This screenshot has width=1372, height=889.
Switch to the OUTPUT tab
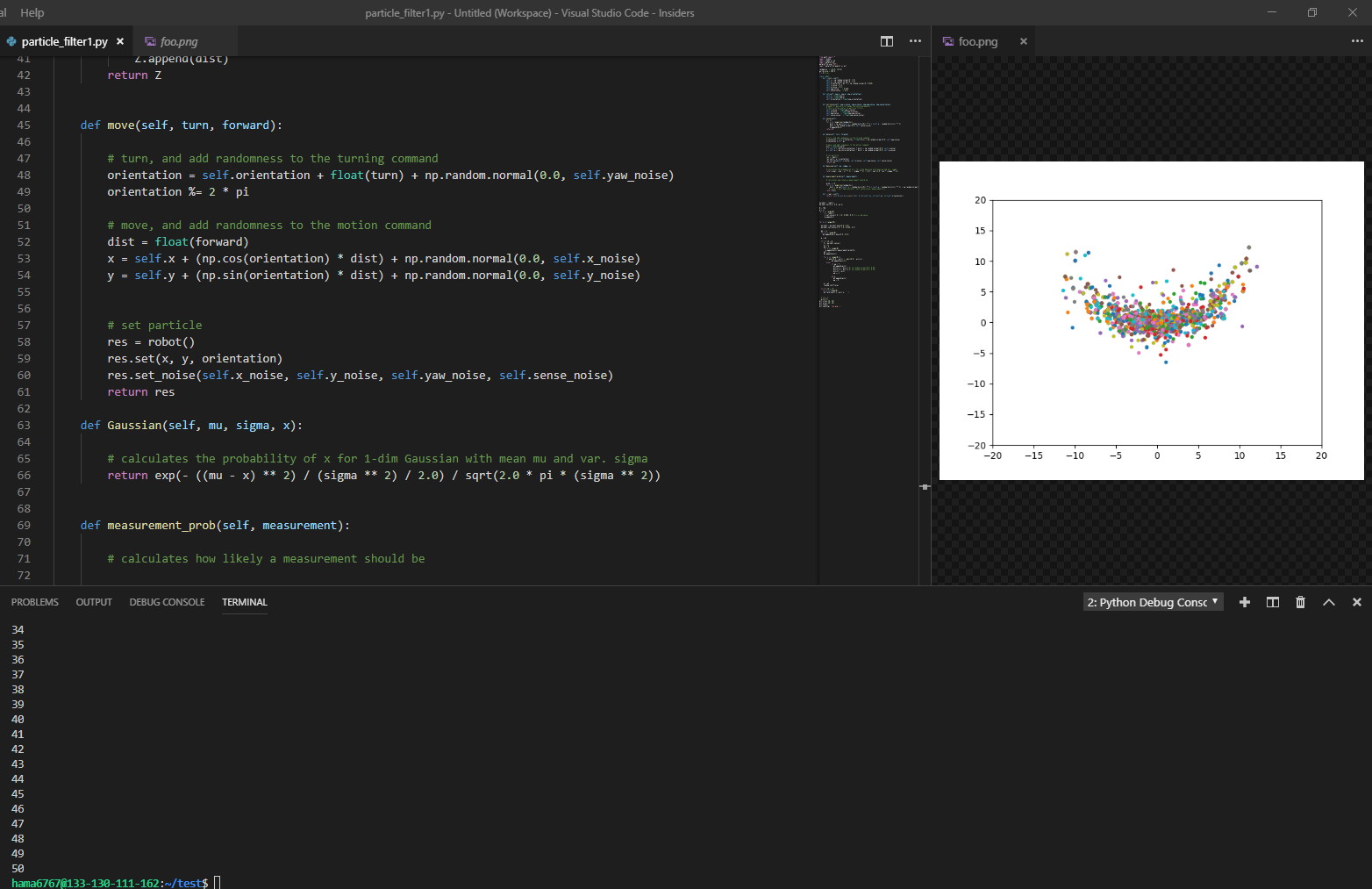94,602
